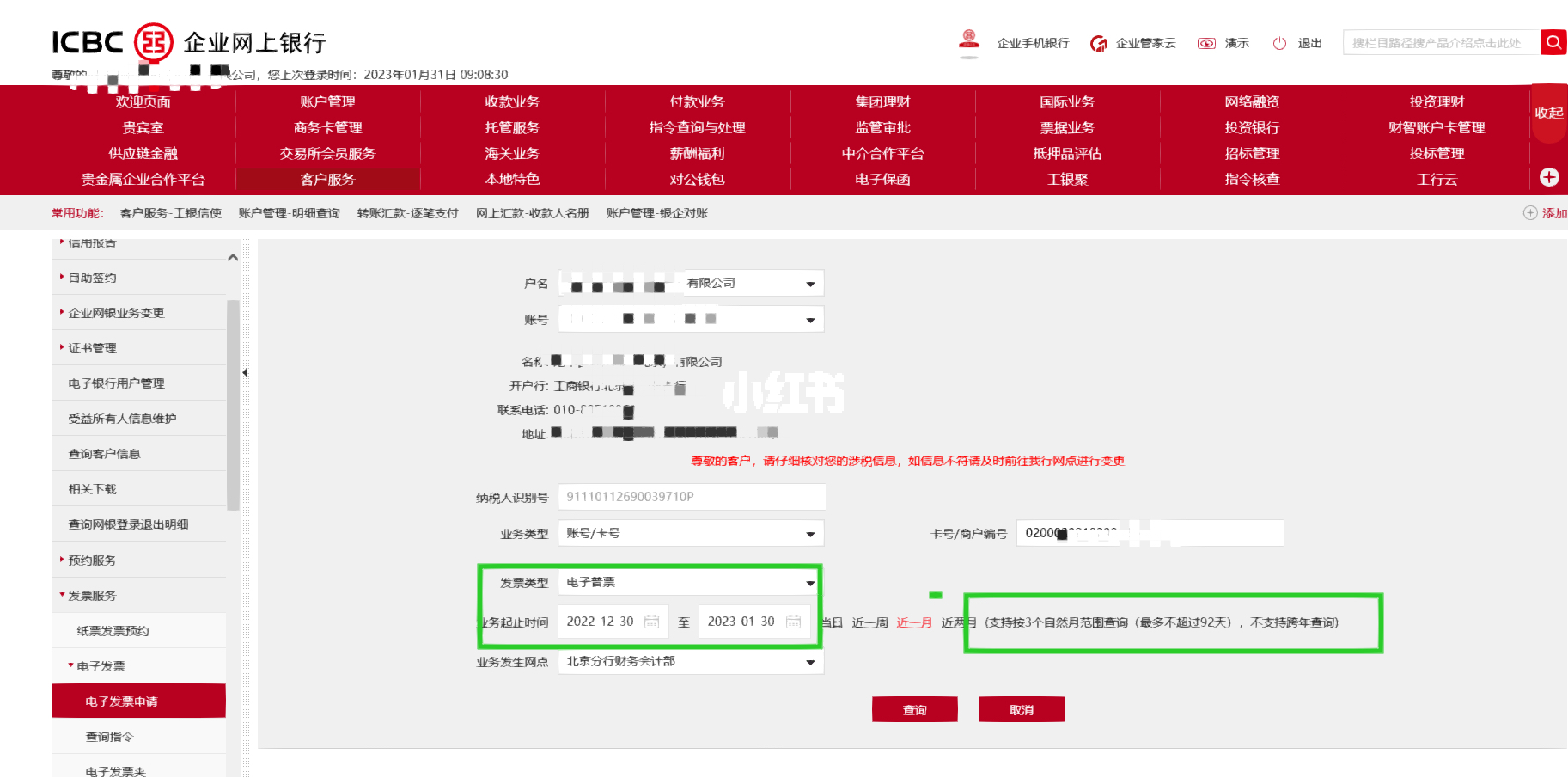Click the 取消 button
This screenshot has height=784, width=1568.
(1022, 709)
